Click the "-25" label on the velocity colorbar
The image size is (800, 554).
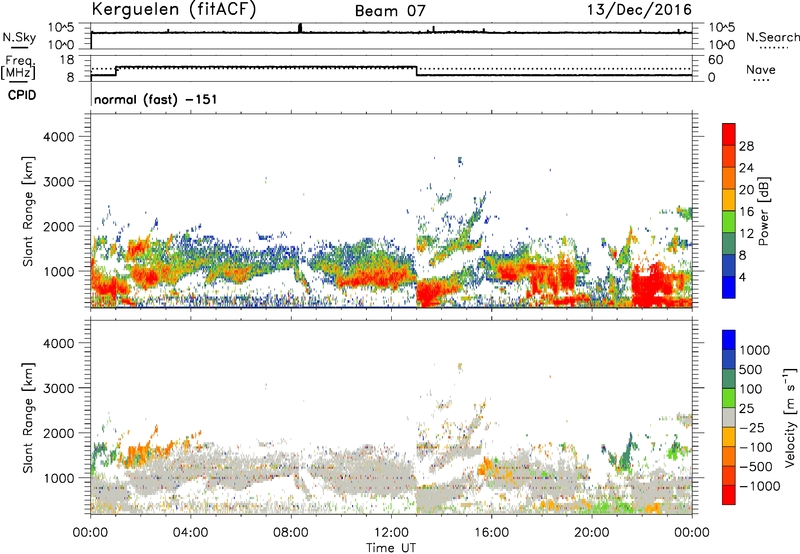pyautogui.click(x=752, y=428)
